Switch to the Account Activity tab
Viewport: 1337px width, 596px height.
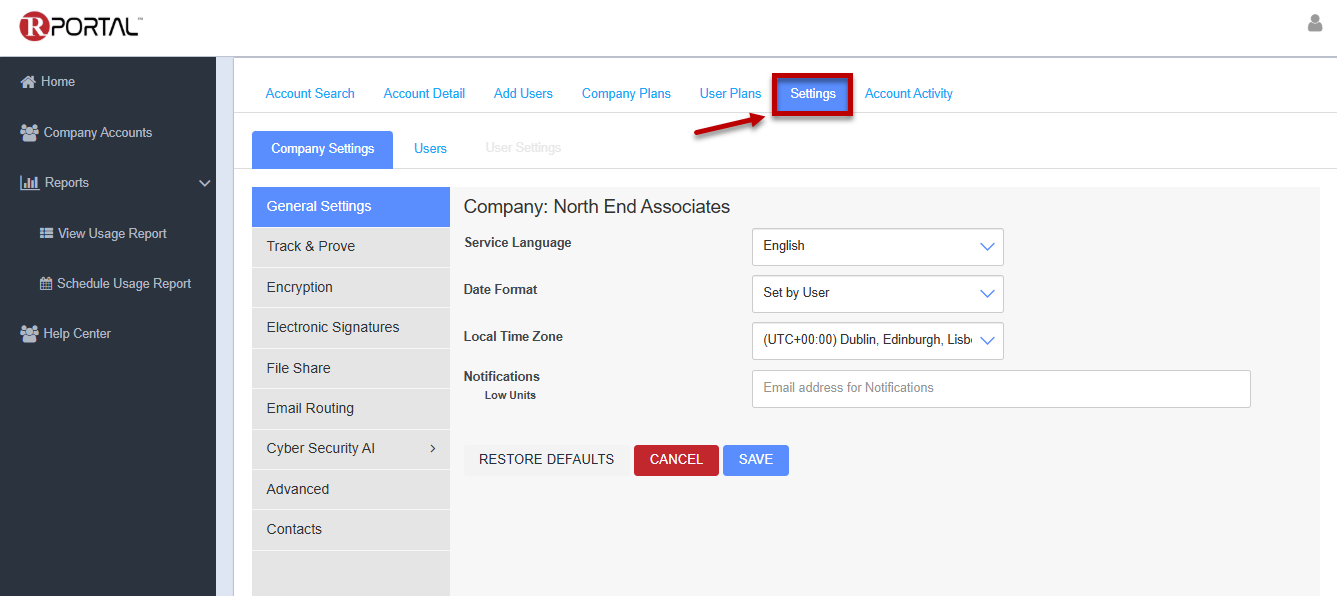tap(908, 94)
